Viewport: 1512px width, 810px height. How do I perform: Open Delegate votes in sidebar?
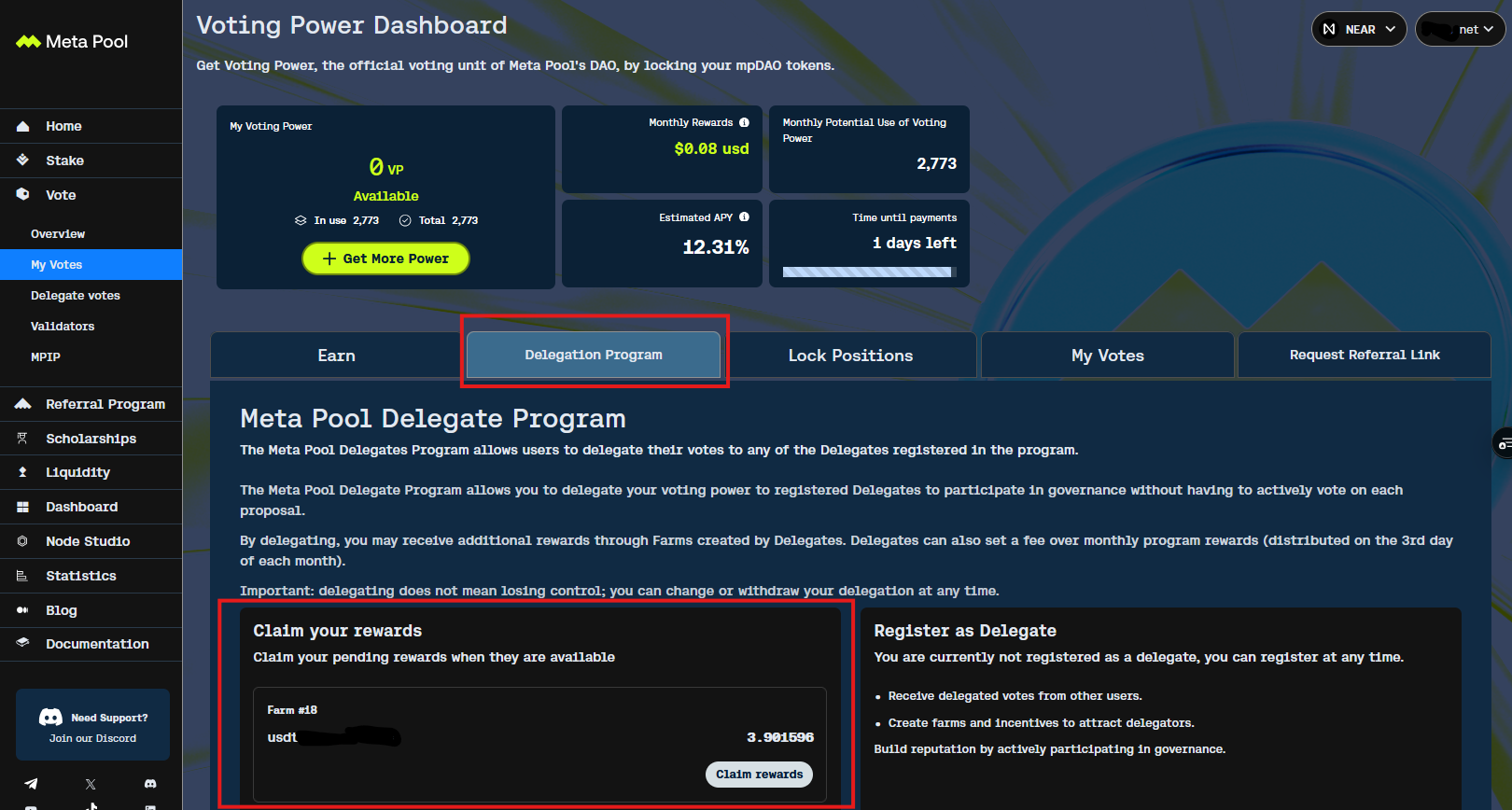point(76,296)
